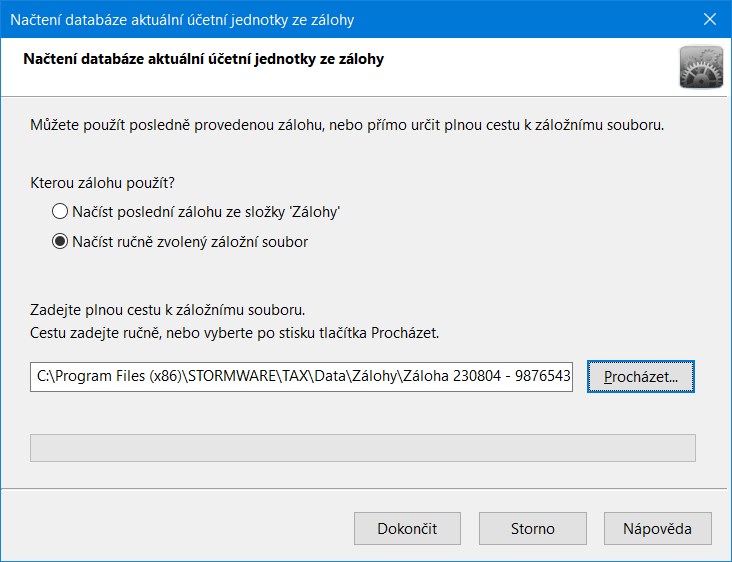This screenshot has height=562, width=732.
Task: Click the gears wizard icon in header
Action: coord(701,67)
